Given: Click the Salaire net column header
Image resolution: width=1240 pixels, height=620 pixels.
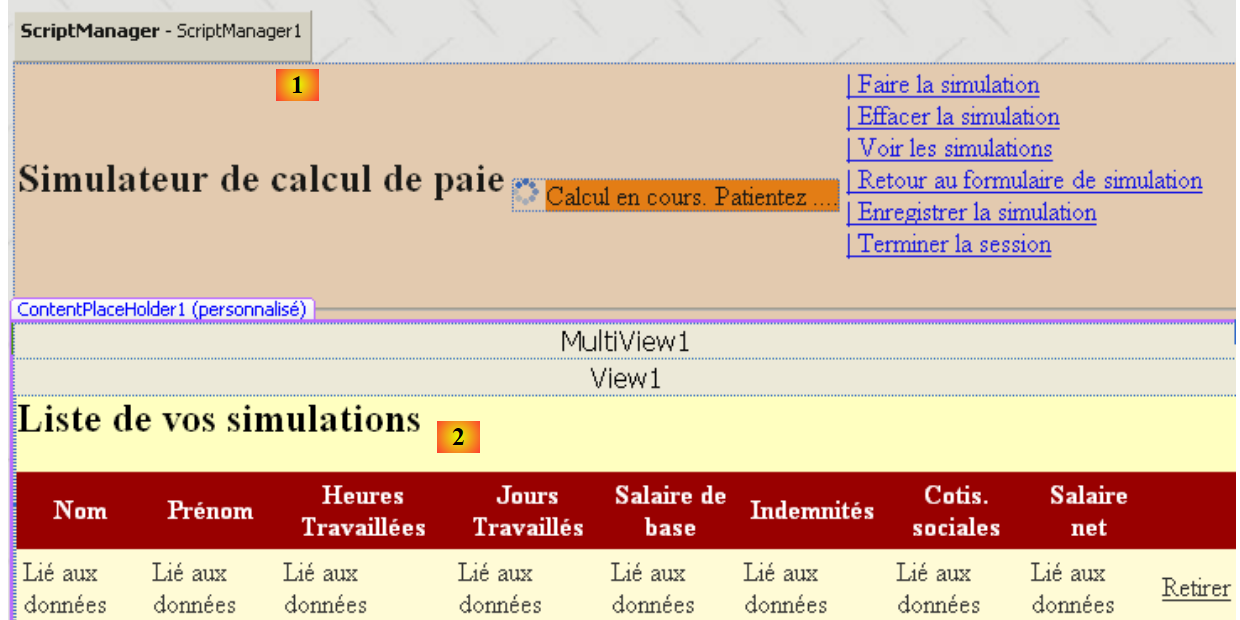Looking at the screenshot, I should [1088, 510].
